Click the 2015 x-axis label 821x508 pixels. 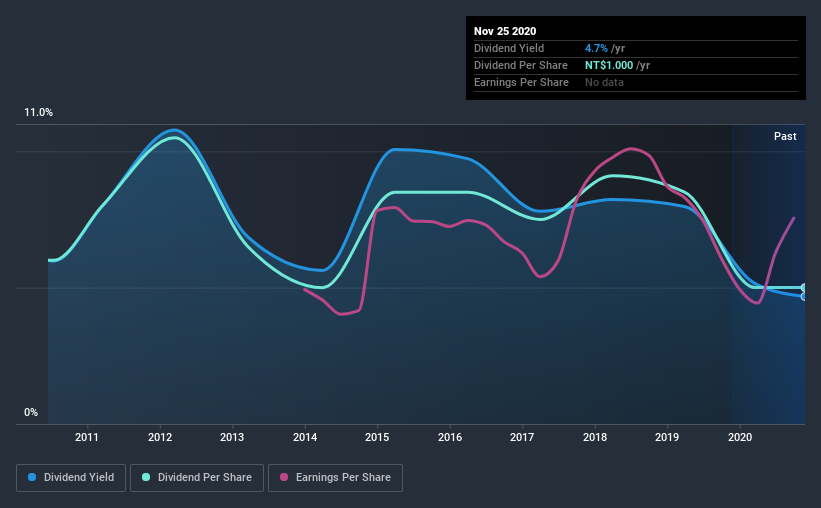pyautogui.click(x=377, y=437)
